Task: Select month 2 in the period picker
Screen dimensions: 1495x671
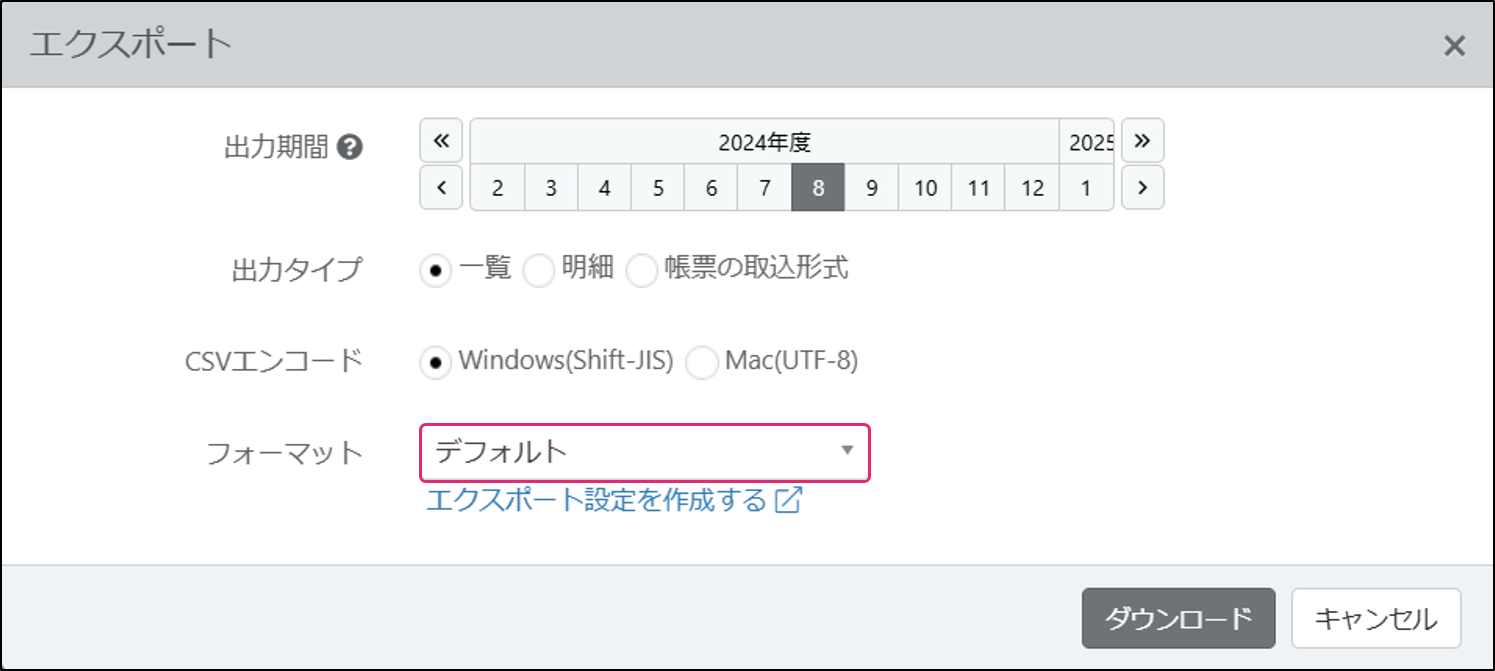Action: click(x=498, y=188)
